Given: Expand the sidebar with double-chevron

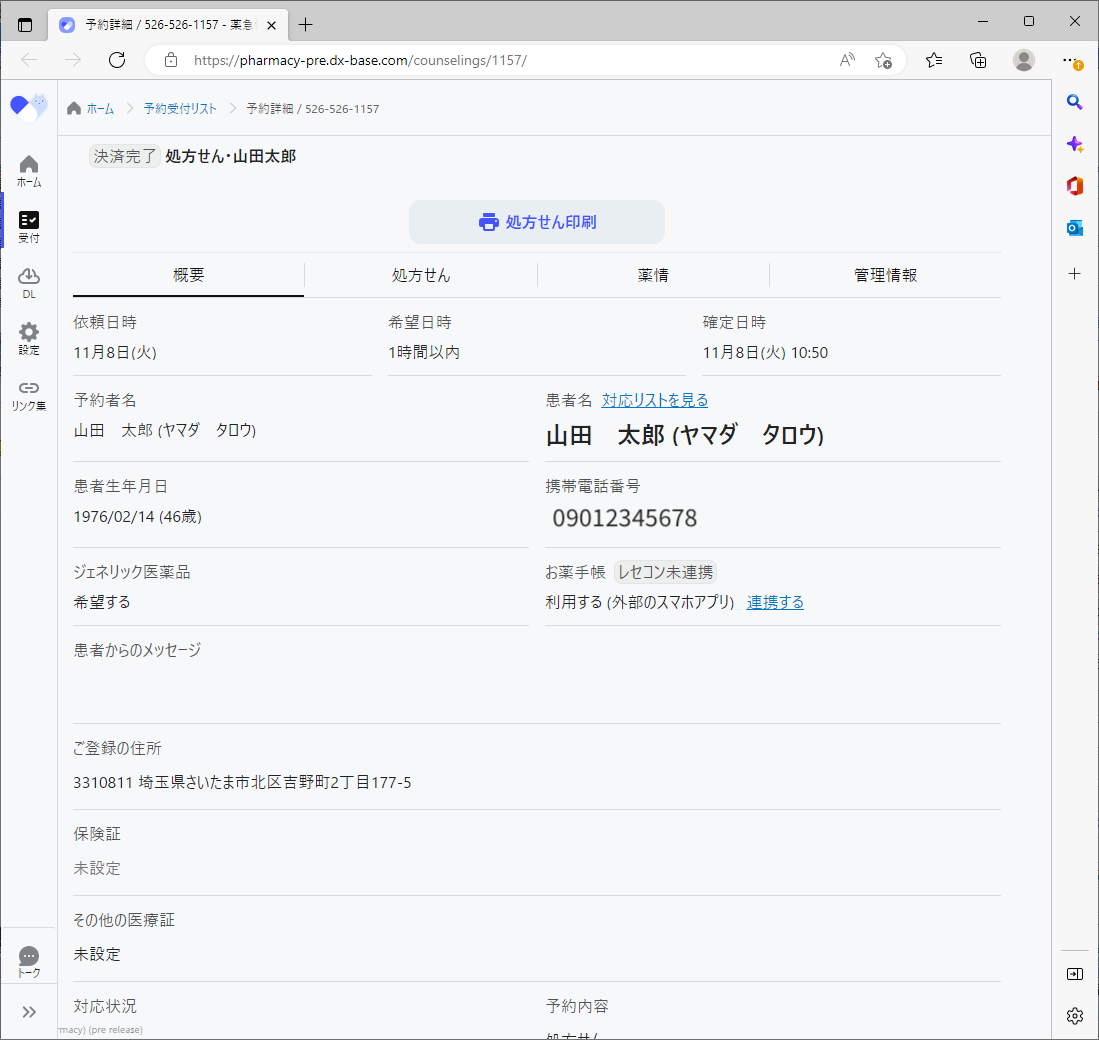Looking at the screenshot, I should point(29,1011).
